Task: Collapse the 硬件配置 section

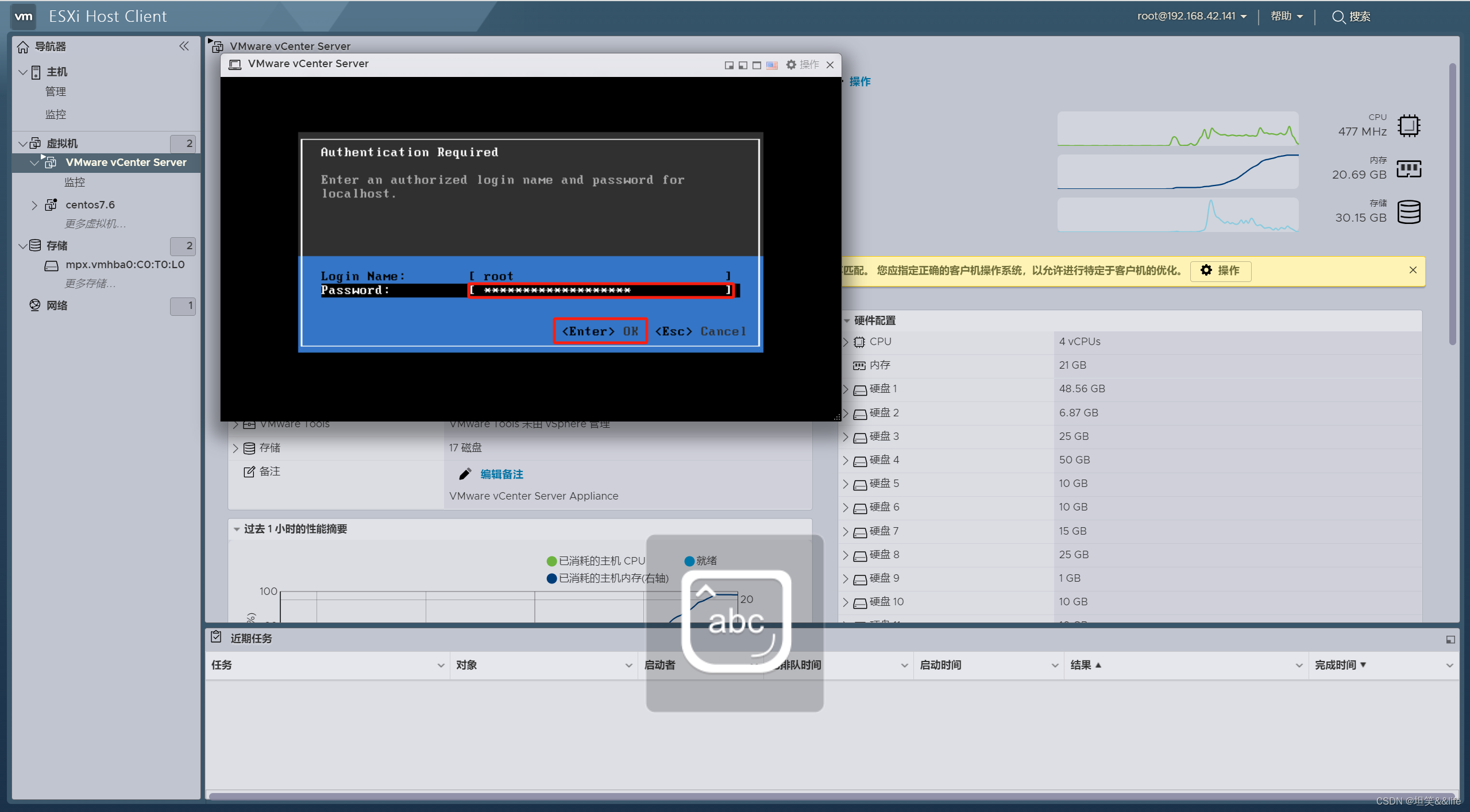Action: click(x=847, y=320)
